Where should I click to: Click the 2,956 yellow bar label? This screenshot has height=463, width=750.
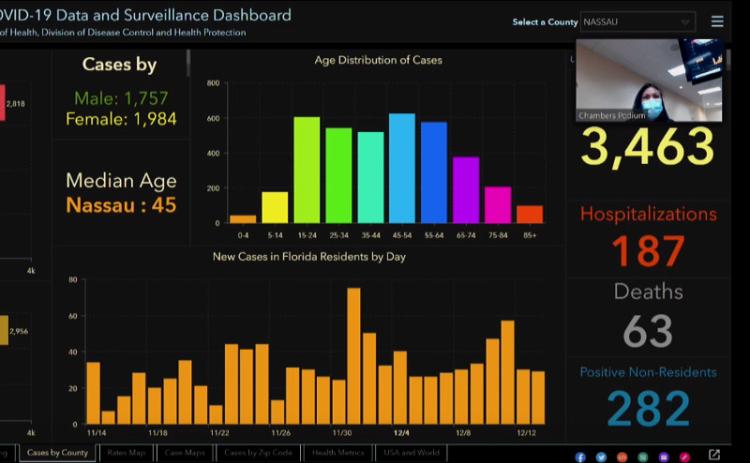tap(19, 331)
